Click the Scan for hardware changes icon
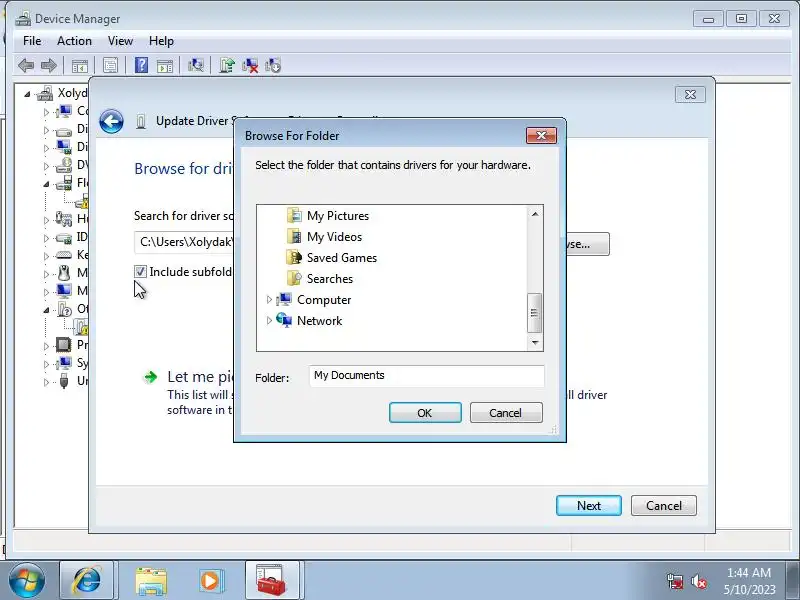Image resolution: width=800 pixels, height=600 pixels. click(195, 65)
